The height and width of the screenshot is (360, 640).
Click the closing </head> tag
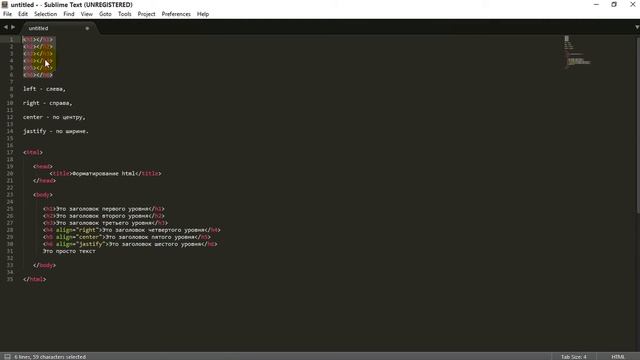click(44, 180)
